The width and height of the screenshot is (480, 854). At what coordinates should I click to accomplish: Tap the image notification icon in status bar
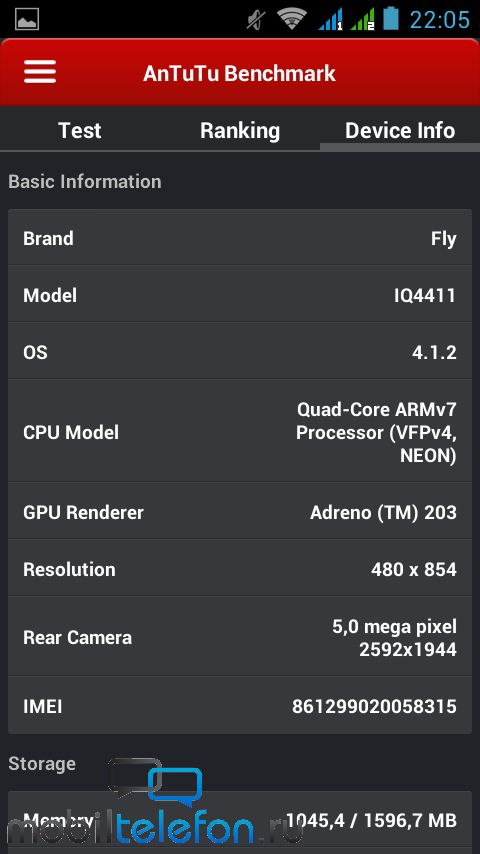[x=27, y=19]
